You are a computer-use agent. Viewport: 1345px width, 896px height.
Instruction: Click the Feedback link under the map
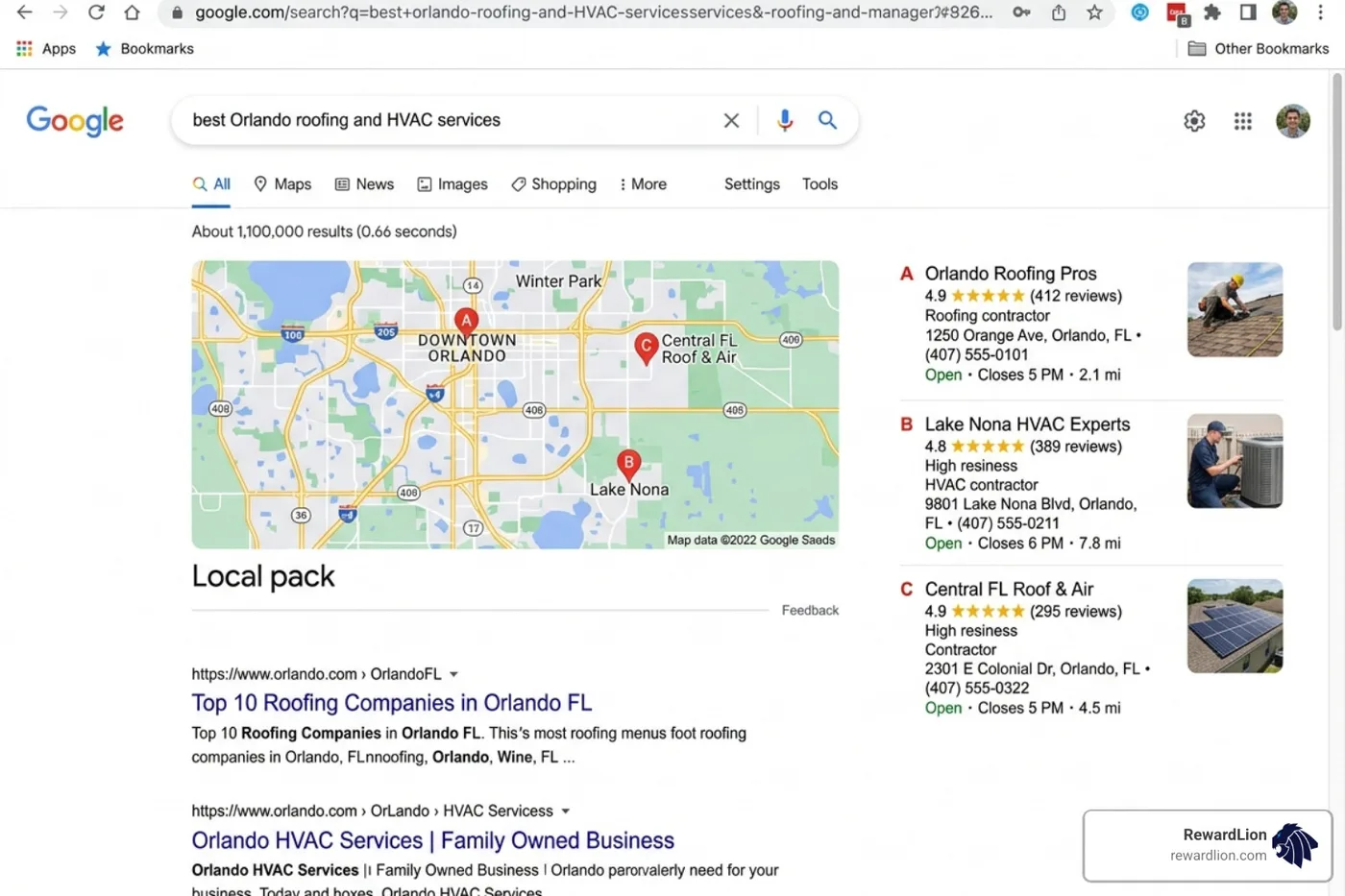(x=810, y=611)
